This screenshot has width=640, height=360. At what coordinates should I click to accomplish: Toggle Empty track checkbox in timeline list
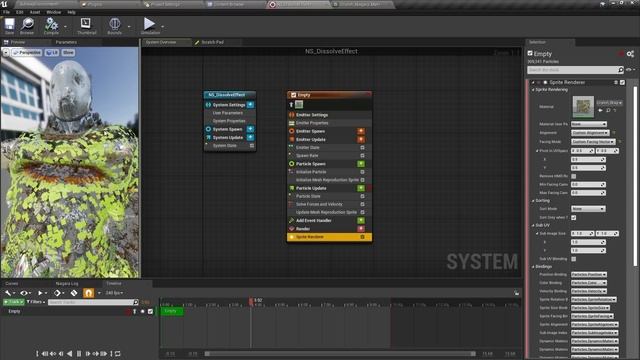(150, 311)
